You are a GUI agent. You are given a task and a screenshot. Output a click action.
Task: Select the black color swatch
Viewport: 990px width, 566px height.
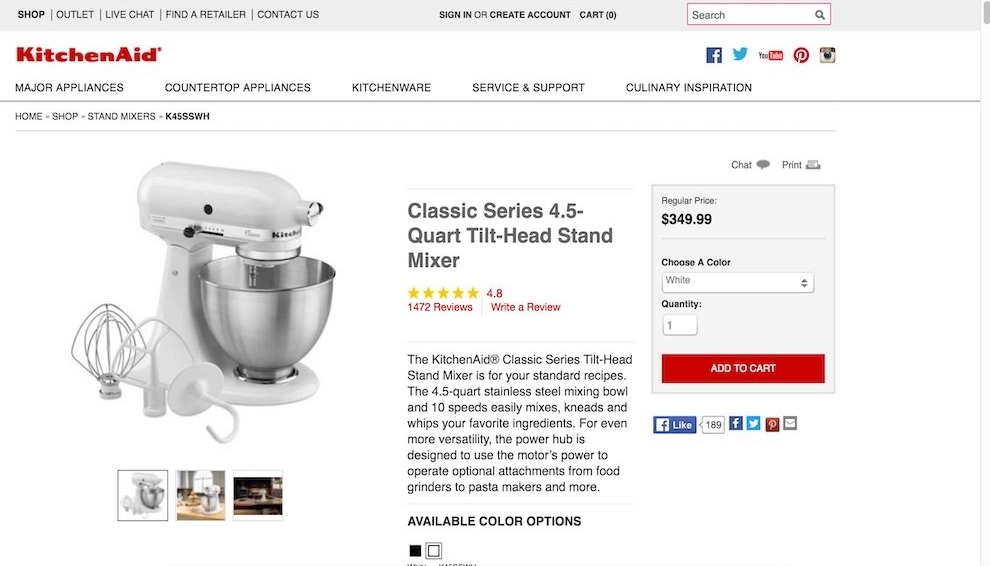(x=415, y=550)
